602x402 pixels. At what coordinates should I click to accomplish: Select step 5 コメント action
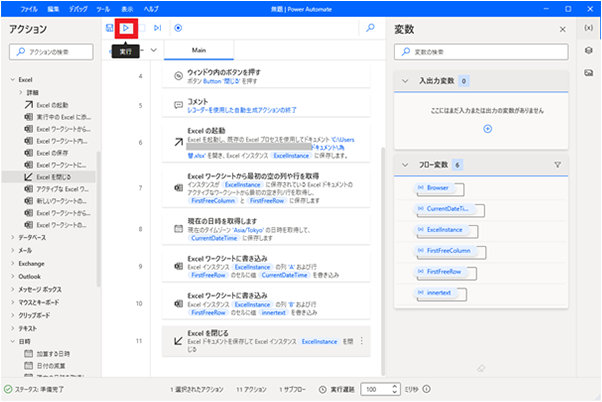(266, 106)
